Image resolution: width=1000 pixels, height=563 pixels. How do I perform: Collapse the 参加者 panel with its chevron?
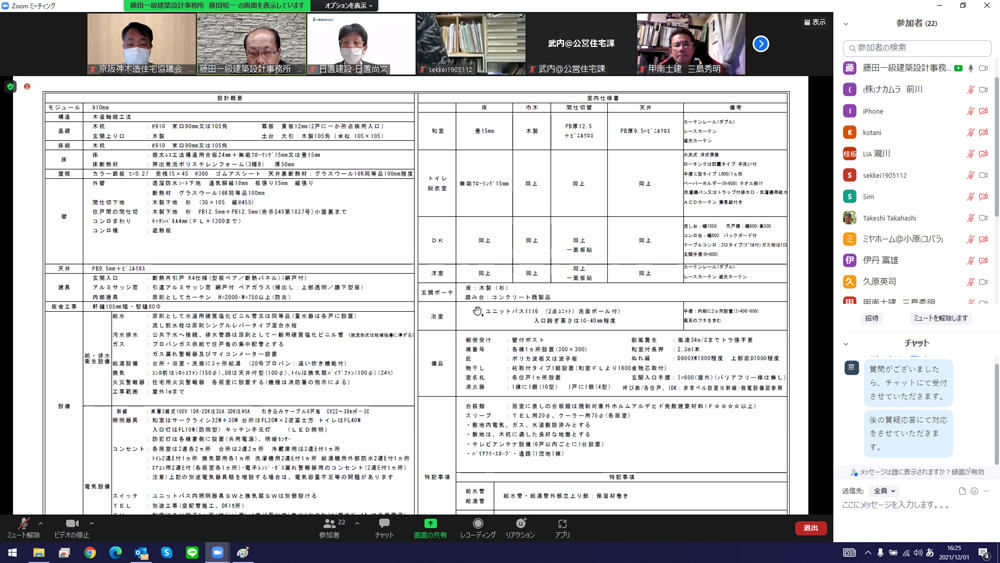click(x=846, y=24)
